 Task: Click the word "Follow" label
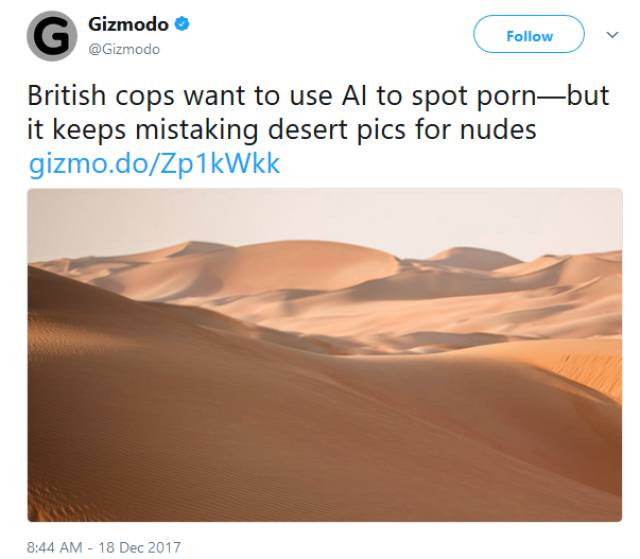[x=529, y=36]
